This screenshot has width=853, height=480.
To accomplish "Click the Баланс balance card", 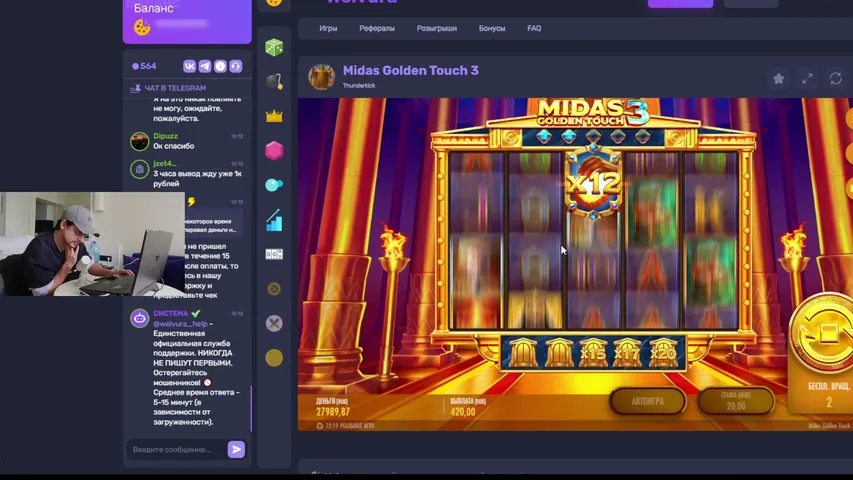I will pos(187,22).
